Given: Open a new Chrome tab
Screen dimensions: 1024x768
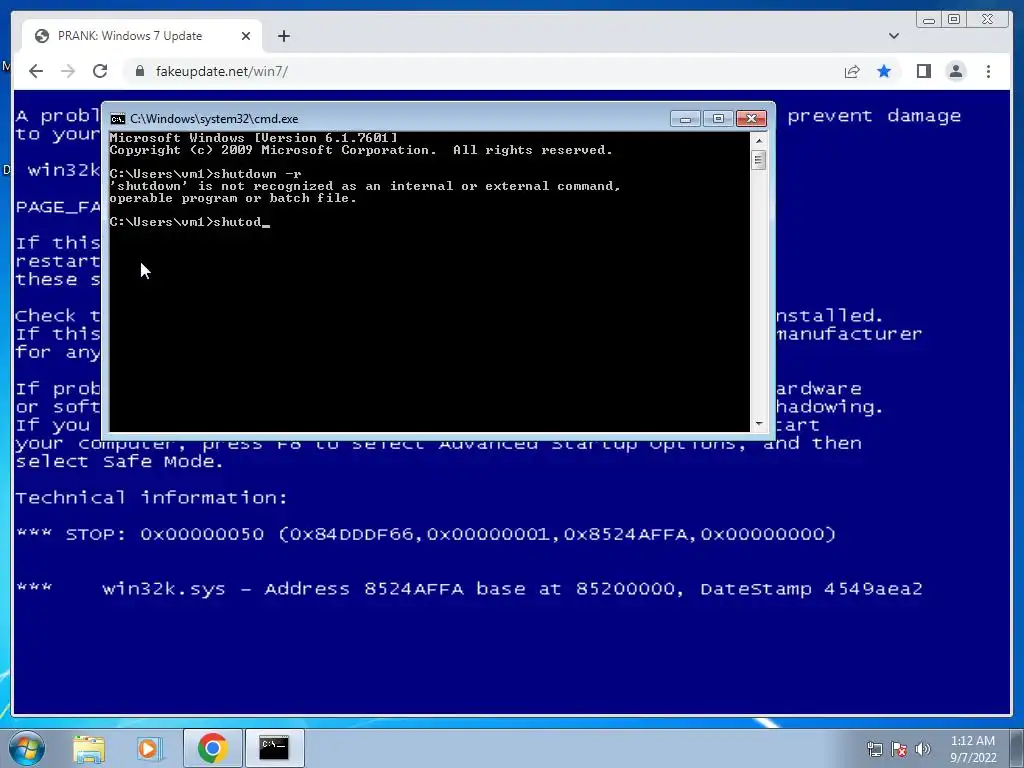Looking at the screenshot, I should tap(283, 36).
